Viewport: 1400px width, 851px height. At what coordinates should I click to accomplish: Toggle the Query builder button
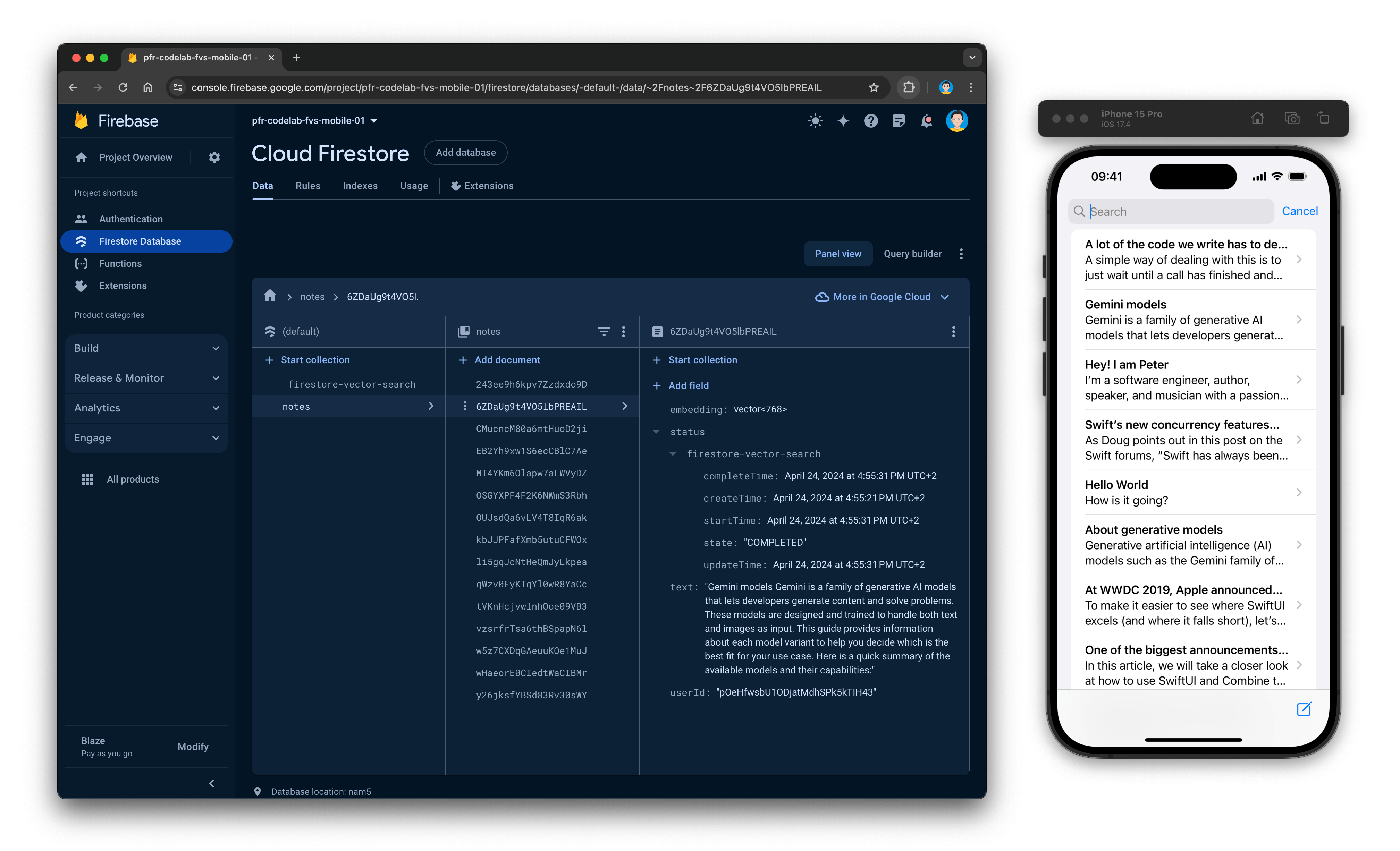[911, 253]
